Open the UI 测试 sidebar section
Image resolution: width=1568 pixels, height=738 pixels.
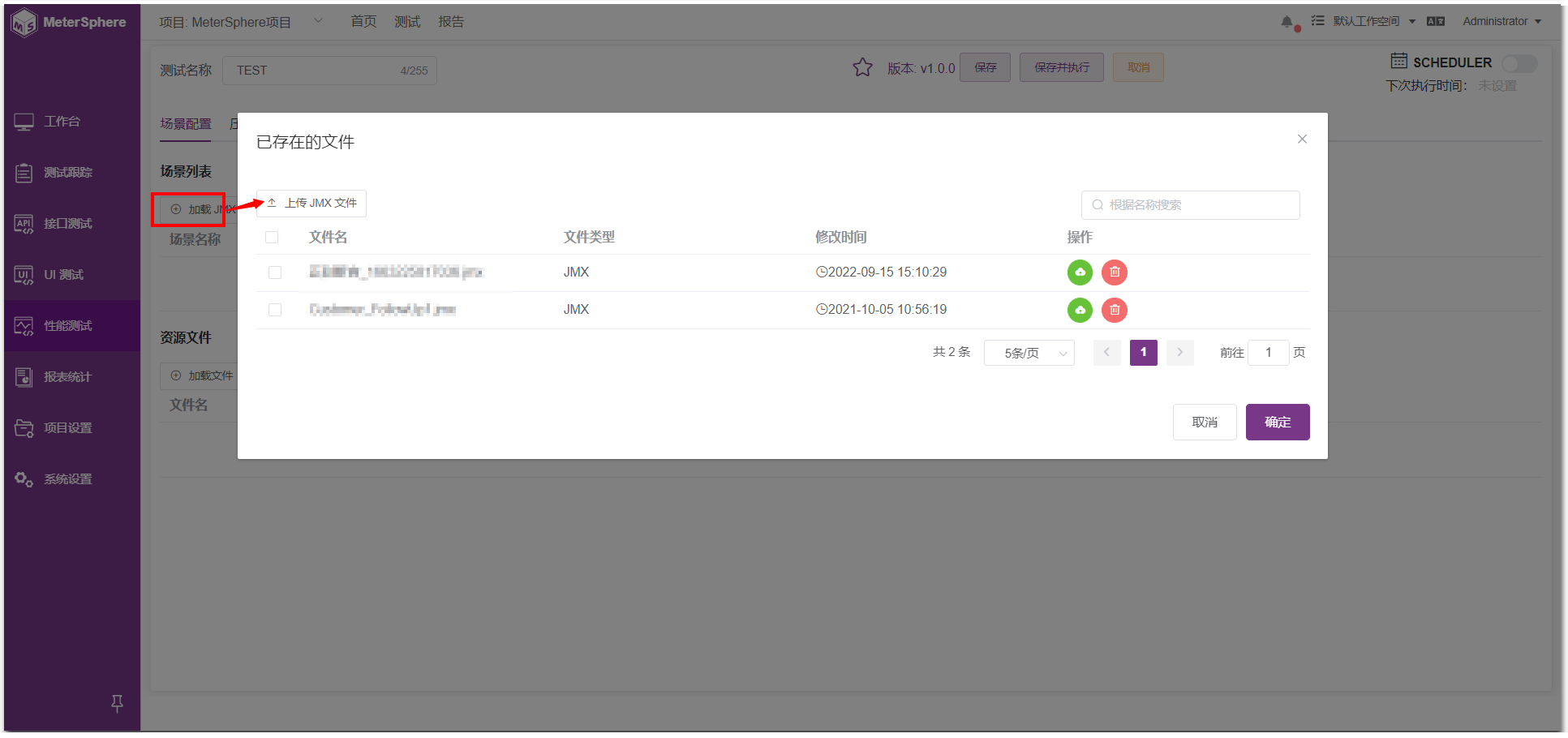pyautogui.click(x=71, y=275)
